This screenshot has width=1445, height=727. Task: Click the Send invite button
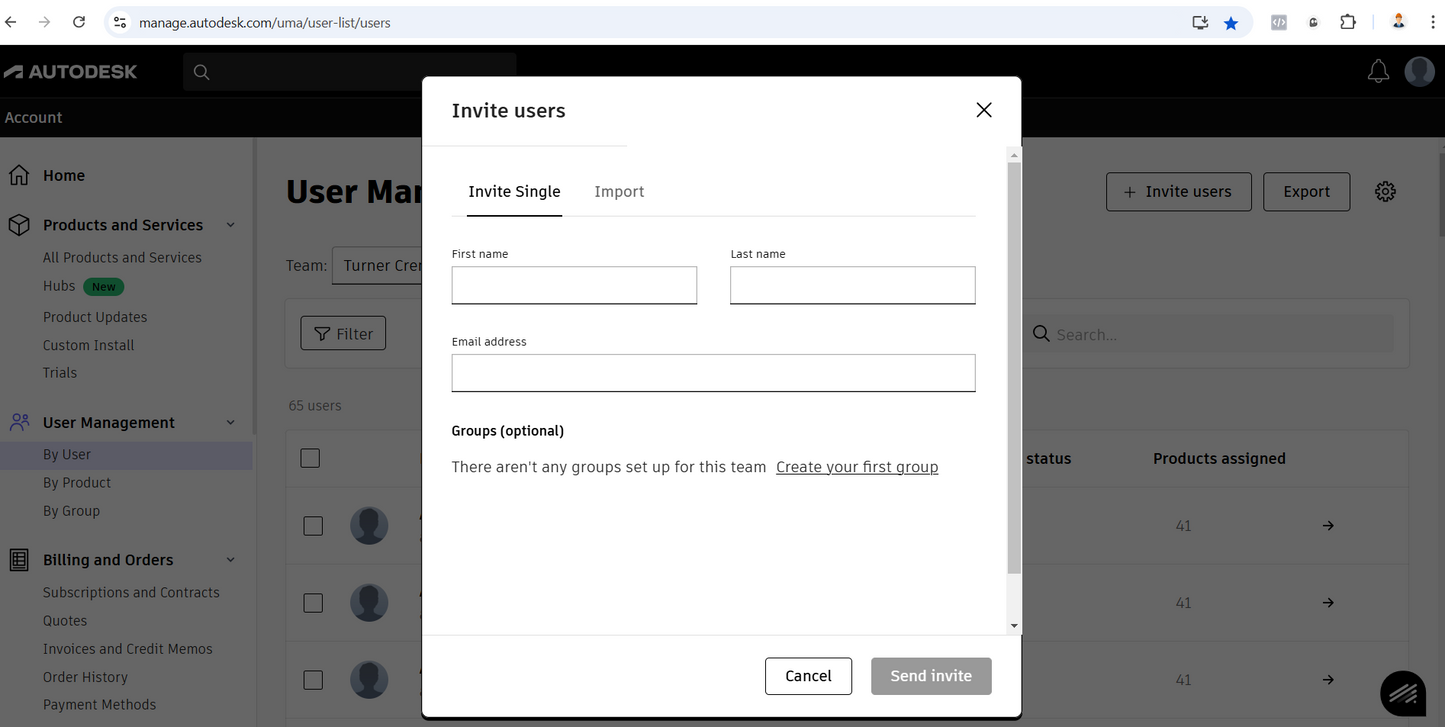[x=931, y=676]
